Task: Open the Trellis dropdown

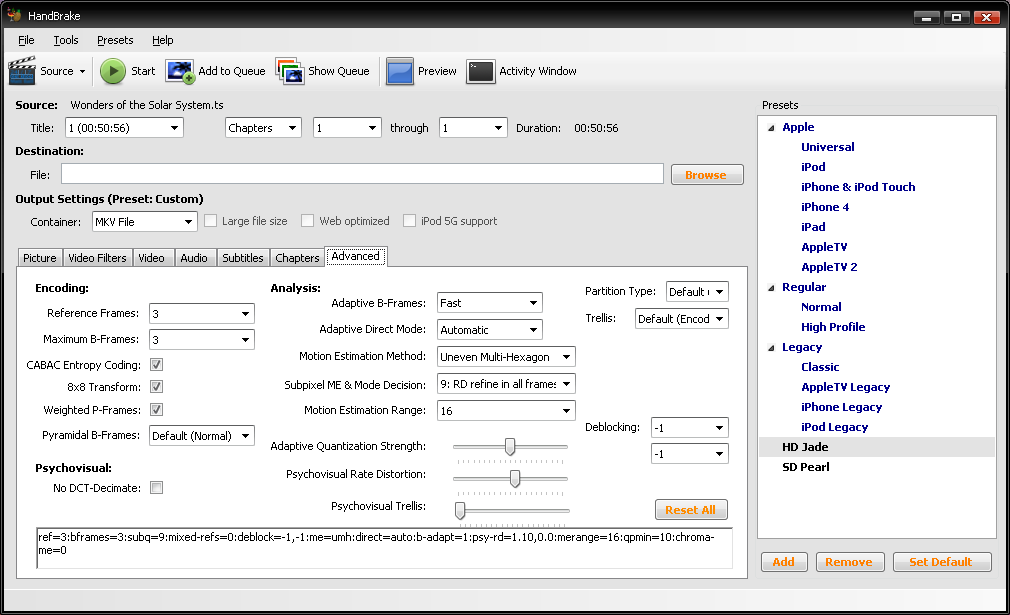Action: (681, 319)
